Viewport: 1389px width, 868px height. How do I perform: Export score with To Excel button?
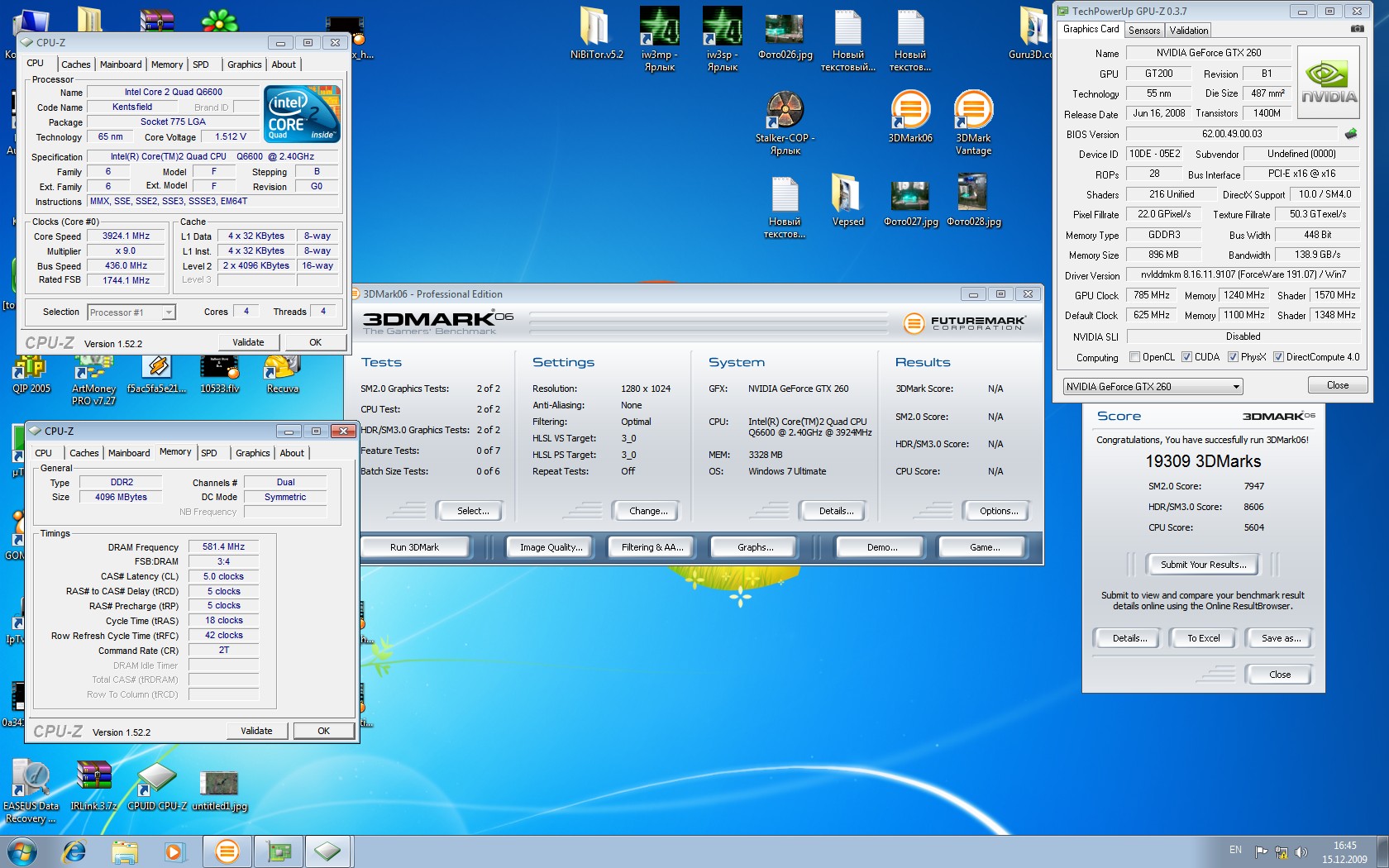click(1204, 638)
